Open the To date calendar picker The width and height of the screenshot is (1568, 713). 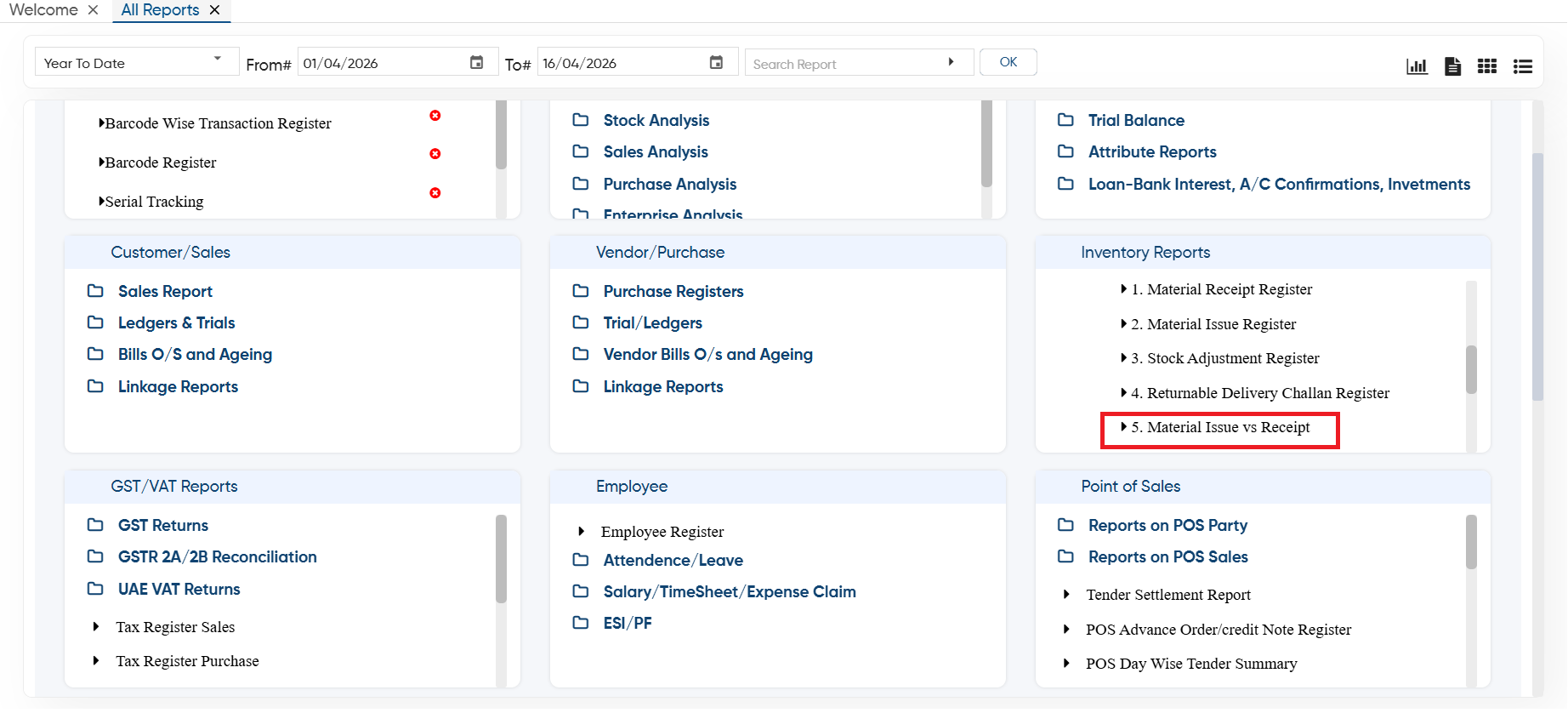click(717, 63)
